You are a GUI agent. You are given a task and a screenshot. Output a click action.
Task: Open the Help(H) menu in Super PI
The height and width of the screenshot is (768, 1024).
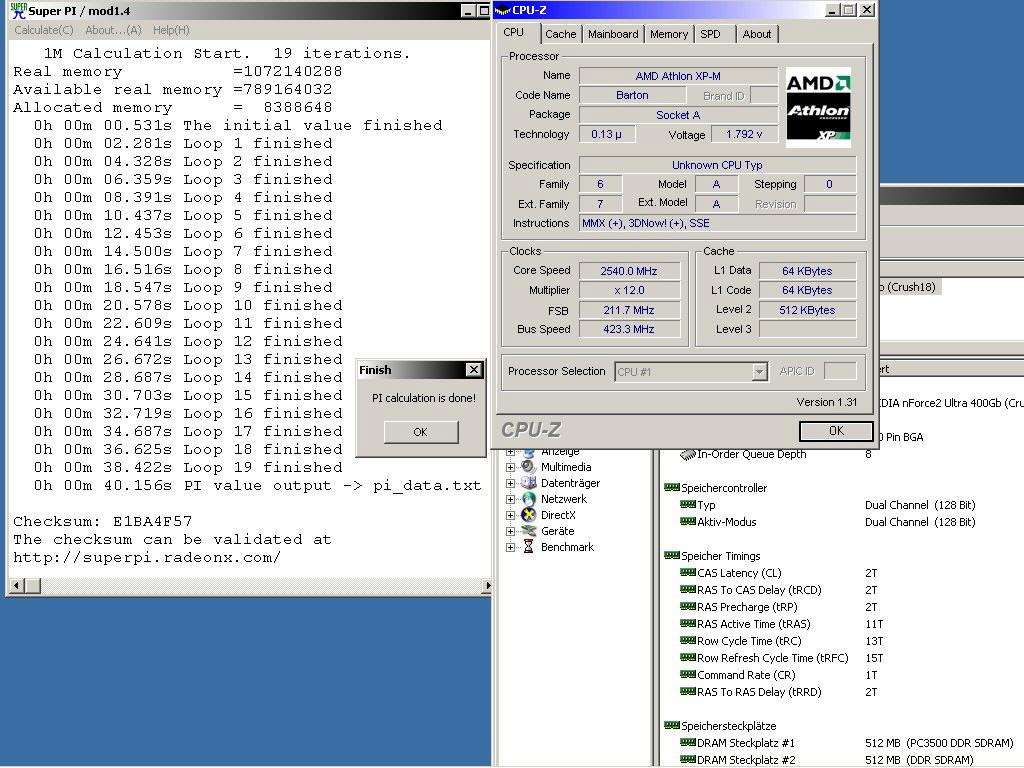point(171,30)
